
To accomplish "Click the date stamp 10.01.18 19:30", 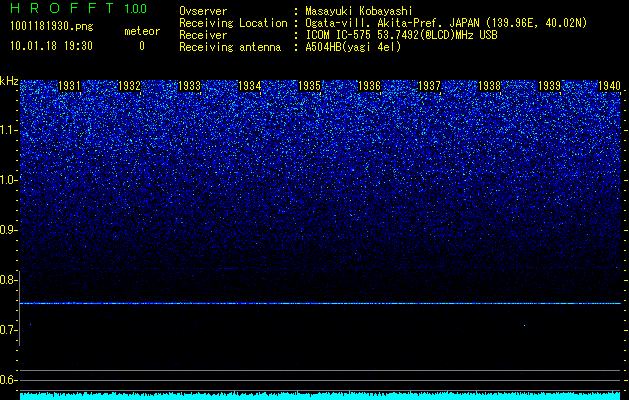I will pos(51,46).
